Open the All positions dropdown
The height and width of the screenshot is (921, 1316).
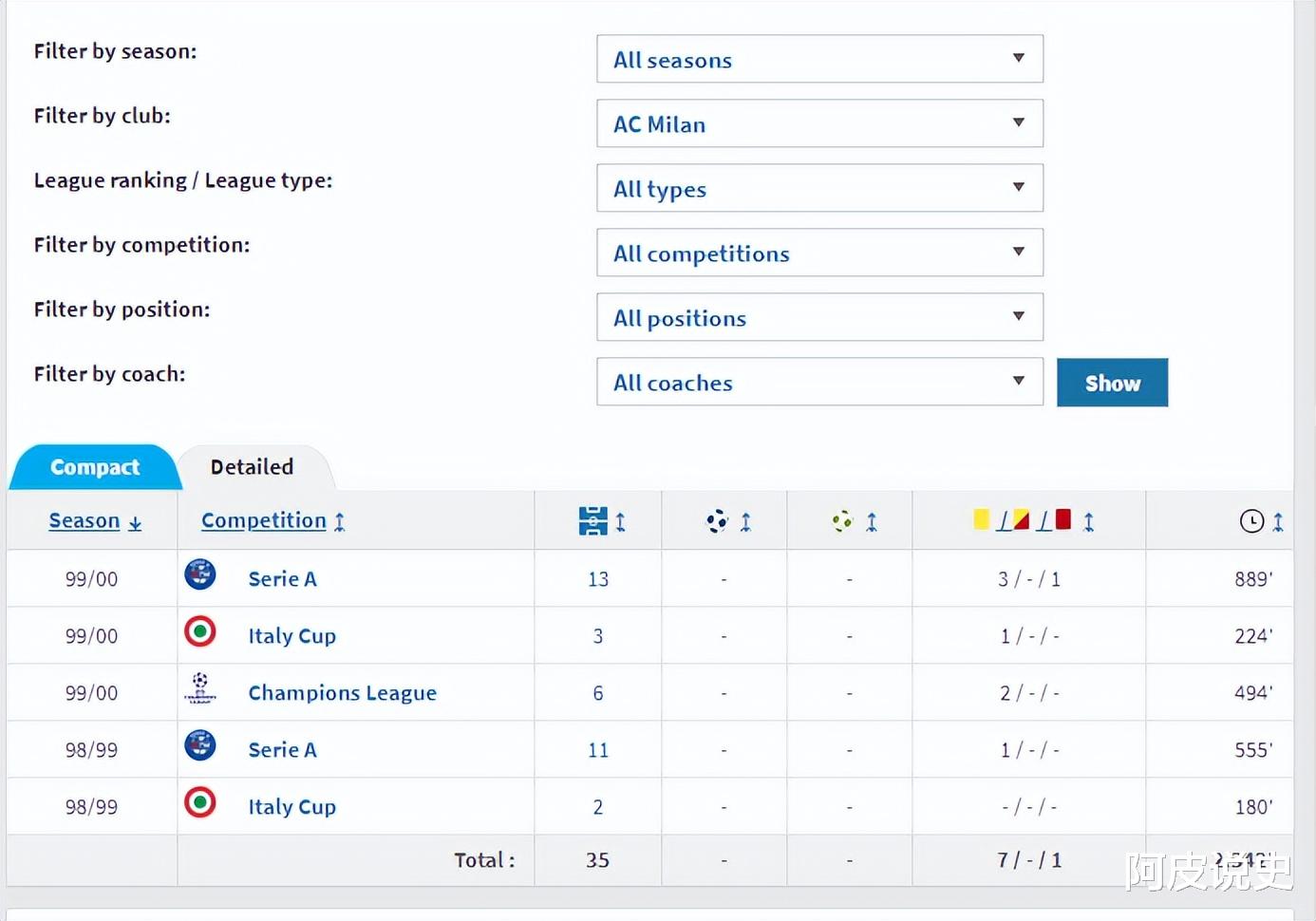click(x=819, y=317)
